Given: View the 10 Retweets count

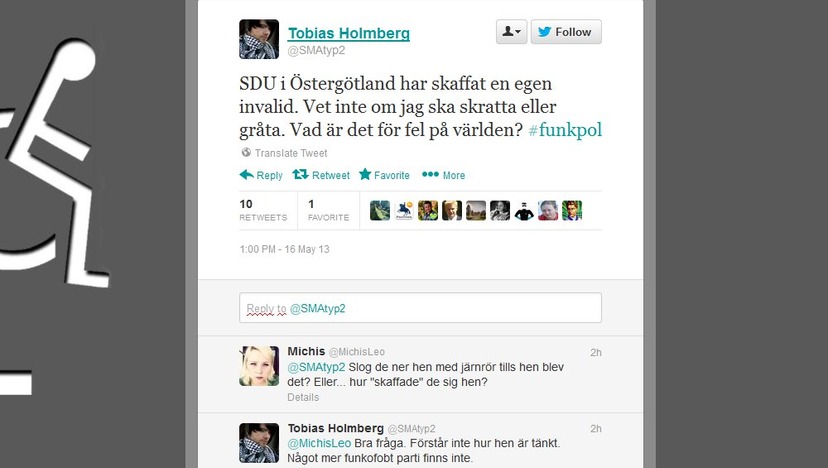Looking at the screenshot, I should [x=263, y=210].
